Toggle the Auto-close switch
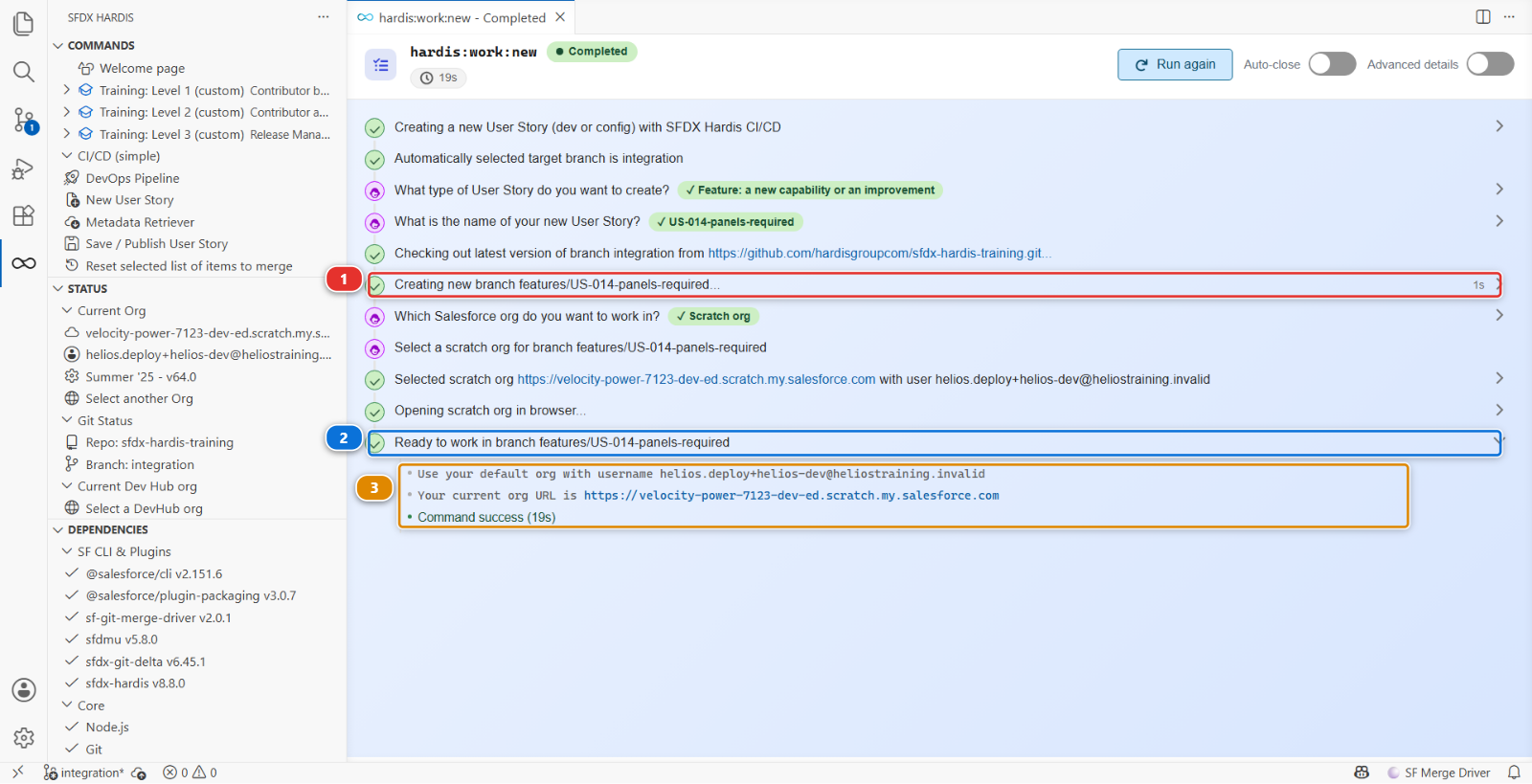 pyautogui.click(x=1332, y=64)
